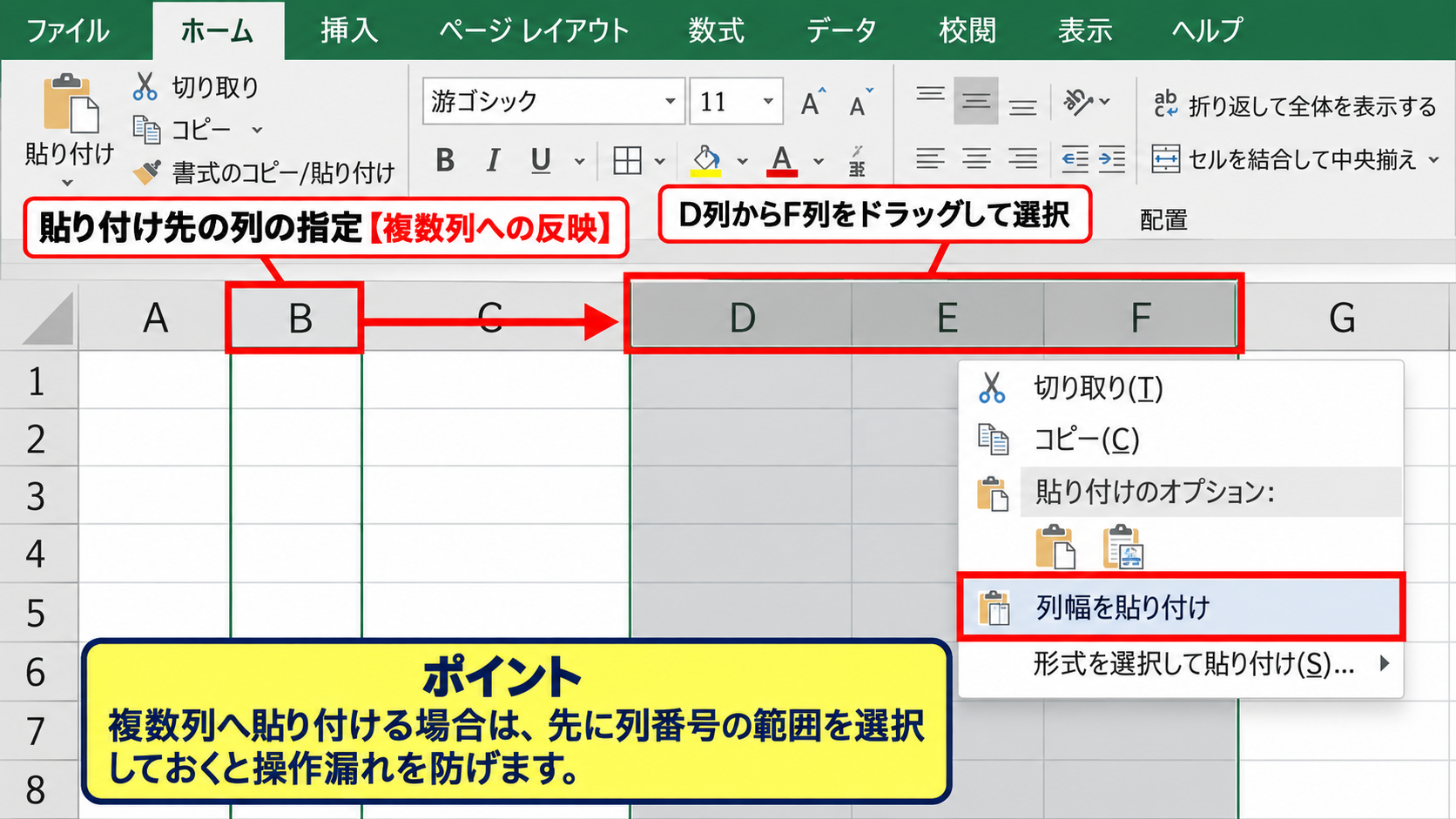Toggle wrap text (折り返して全体を表示する)
This screenshot has height=819, width=1456.
coord(1294,105)
